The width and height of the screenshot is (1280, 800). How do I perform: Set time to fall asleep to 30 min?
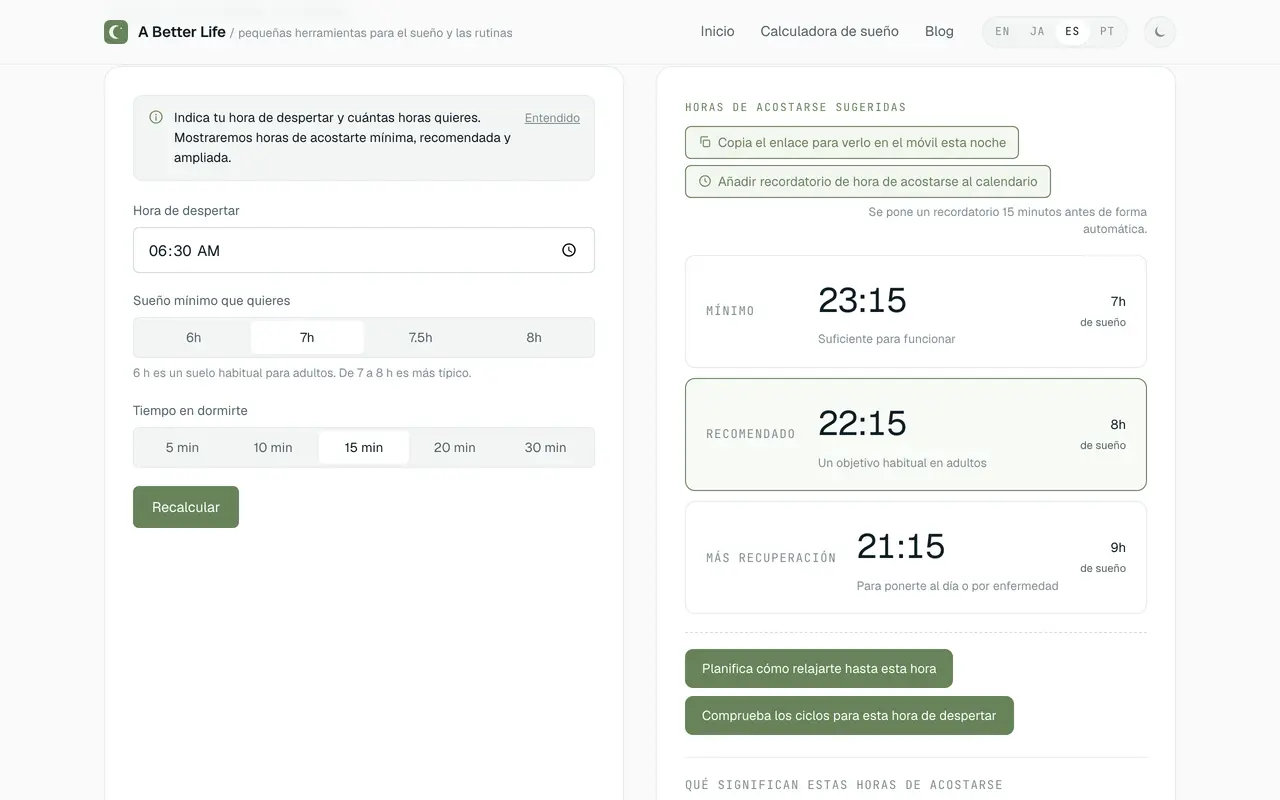[546, 447]
